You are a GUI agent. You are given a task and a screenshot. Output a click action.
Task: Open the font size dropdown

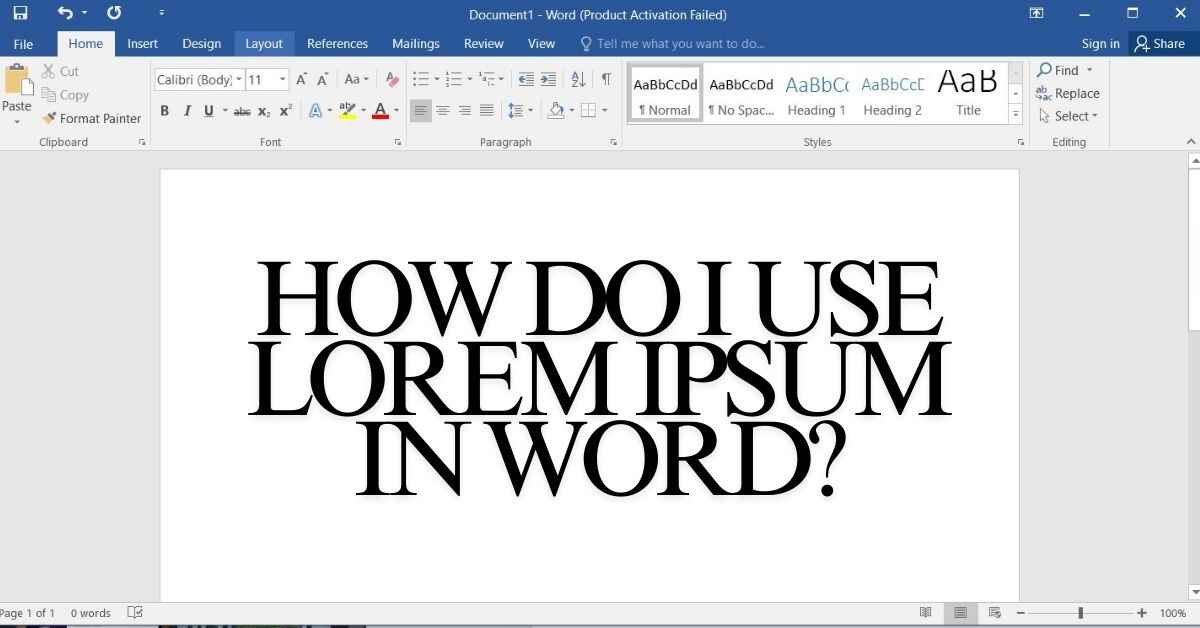click(x=283, y=80)
